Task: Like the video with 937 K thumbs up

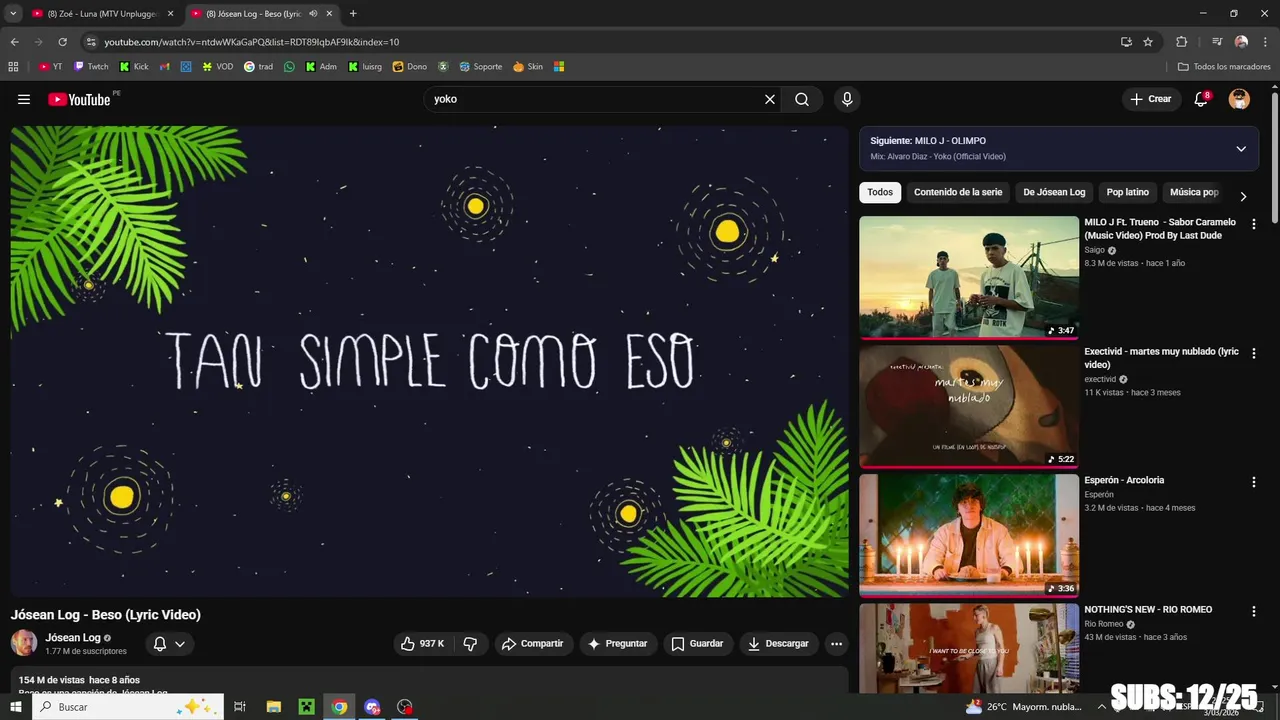Action: point(422,644)
